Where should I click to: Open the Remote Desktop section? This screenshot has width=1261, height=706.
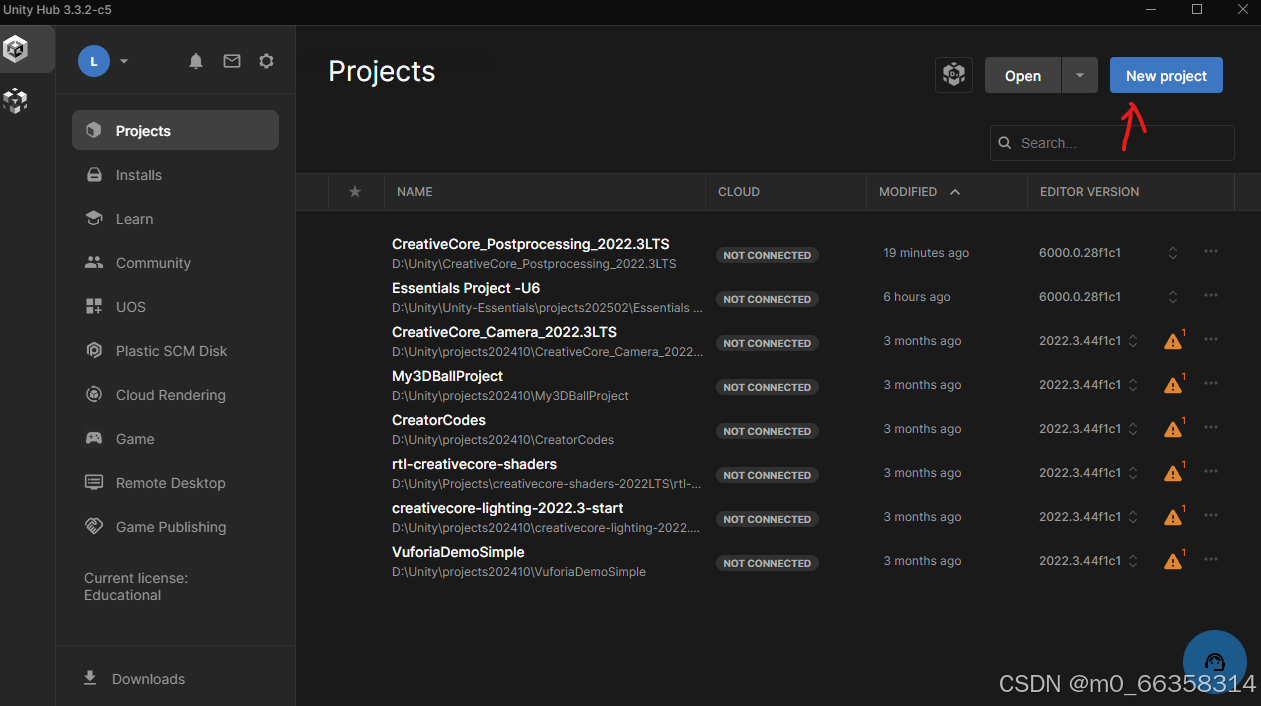[175, 483]
